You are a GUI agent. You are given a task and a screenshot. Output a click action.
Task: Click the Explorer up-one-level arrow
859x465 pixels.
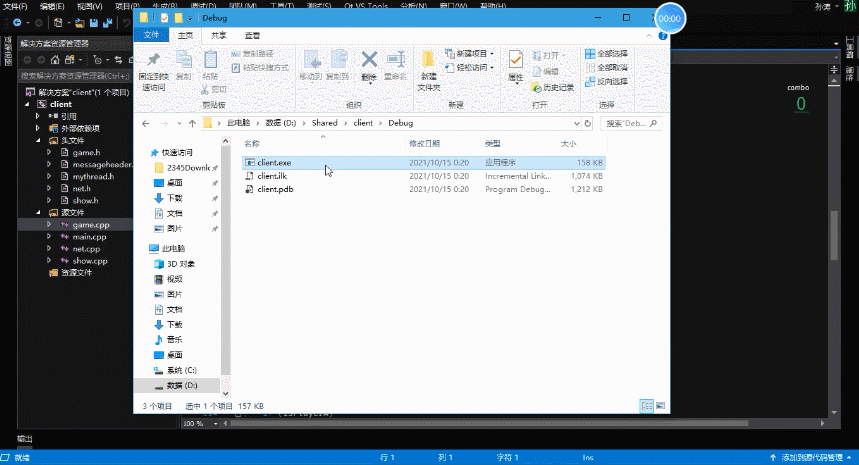pyautogui.click(x=192, y=124)
